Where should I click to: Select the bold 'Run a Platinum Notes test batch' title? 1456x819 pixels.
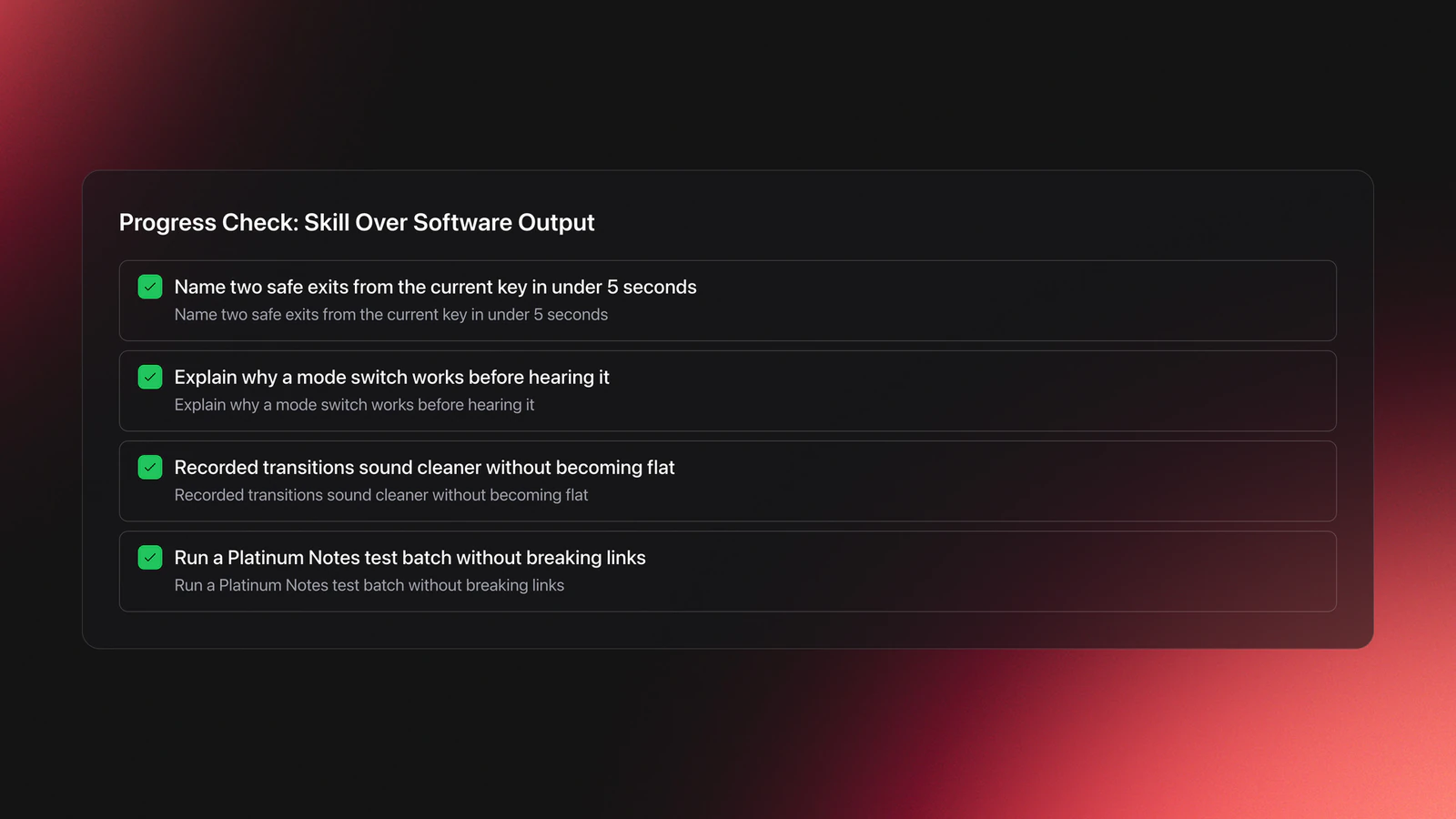(x=409, y=558)
